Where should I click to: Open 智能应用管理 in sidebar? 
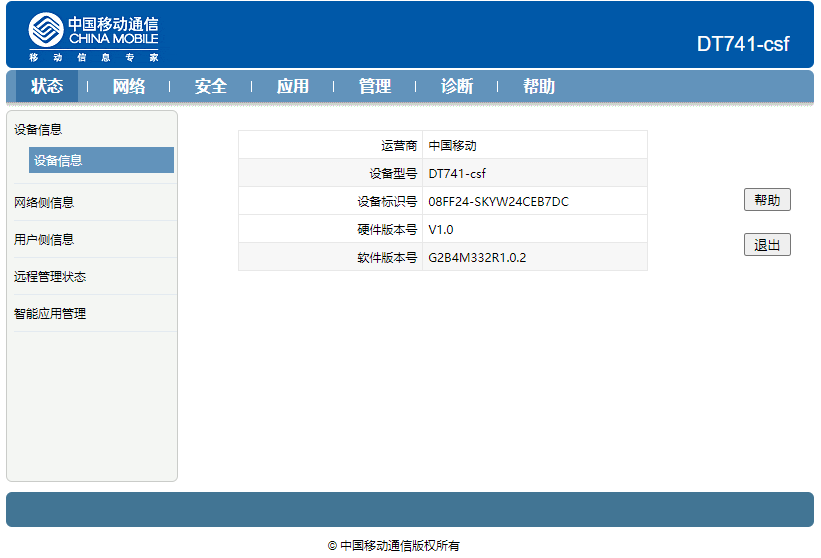click(x=50, y=314)
